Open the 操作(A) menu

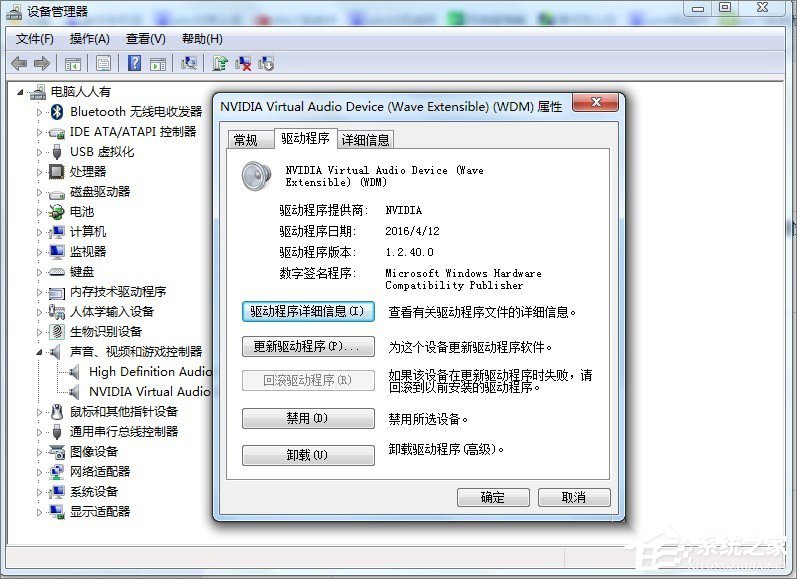point(89,38)
